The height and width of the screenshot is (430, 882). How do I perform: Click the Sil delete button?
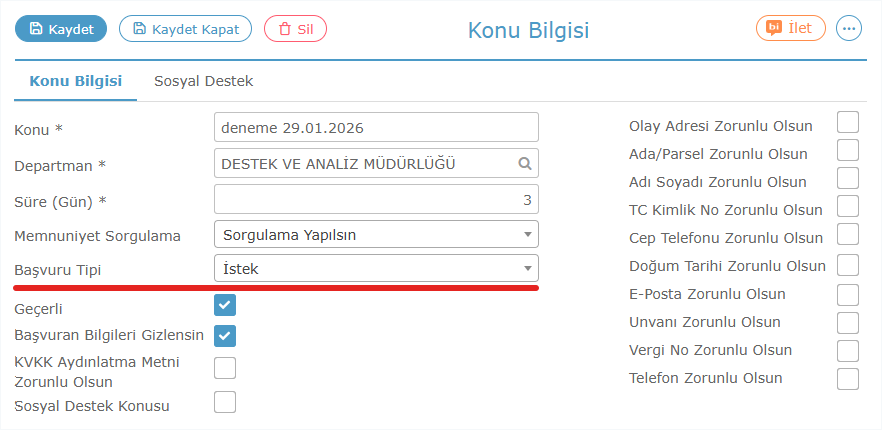point(295,29)
